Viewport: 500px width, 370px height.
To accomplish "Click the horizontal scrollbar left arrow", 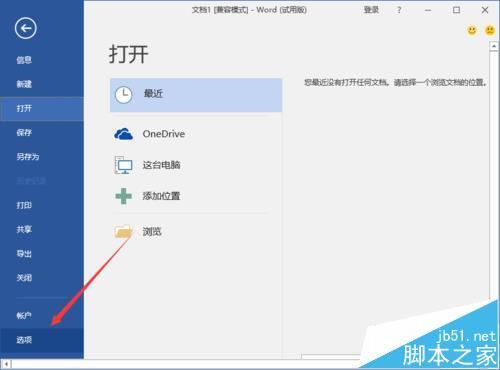I will (x=6, y=364).
